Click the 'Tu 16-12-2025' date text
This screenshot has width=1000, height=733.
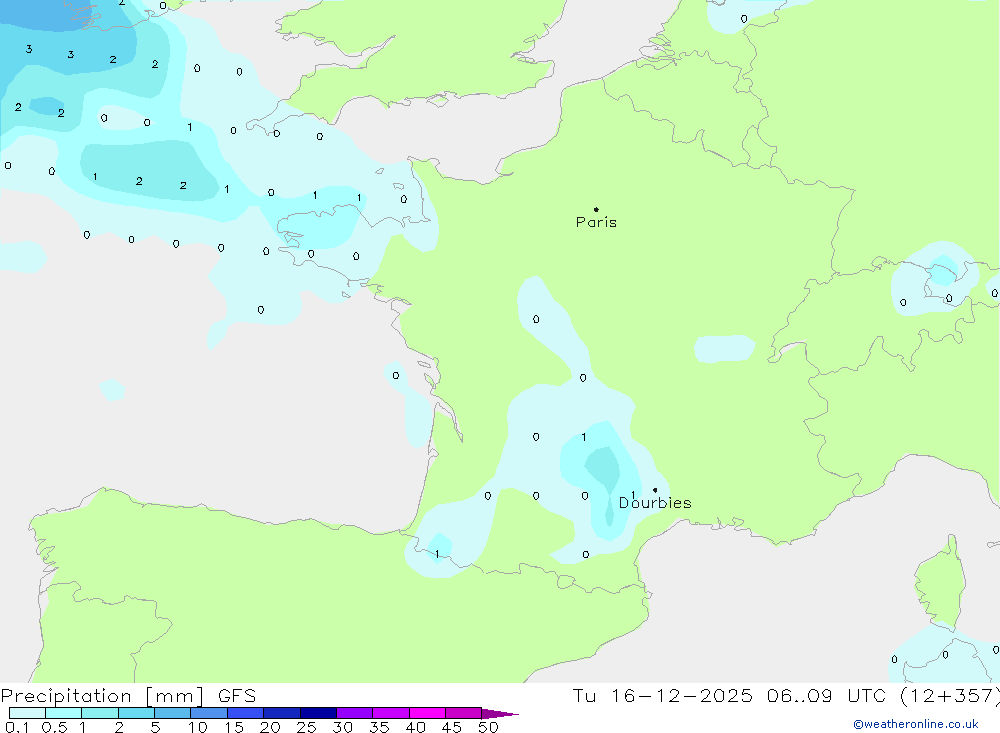coord(662,696)
